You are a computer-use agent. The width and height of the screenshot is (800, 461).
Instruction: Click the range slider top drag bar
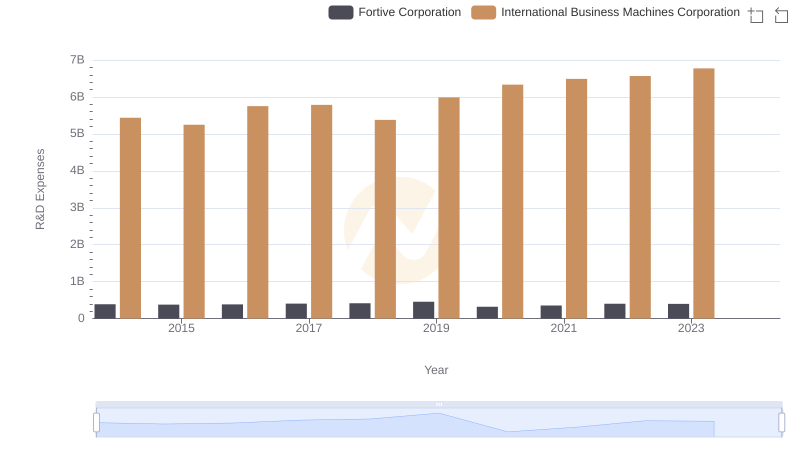tap(439, 404)
